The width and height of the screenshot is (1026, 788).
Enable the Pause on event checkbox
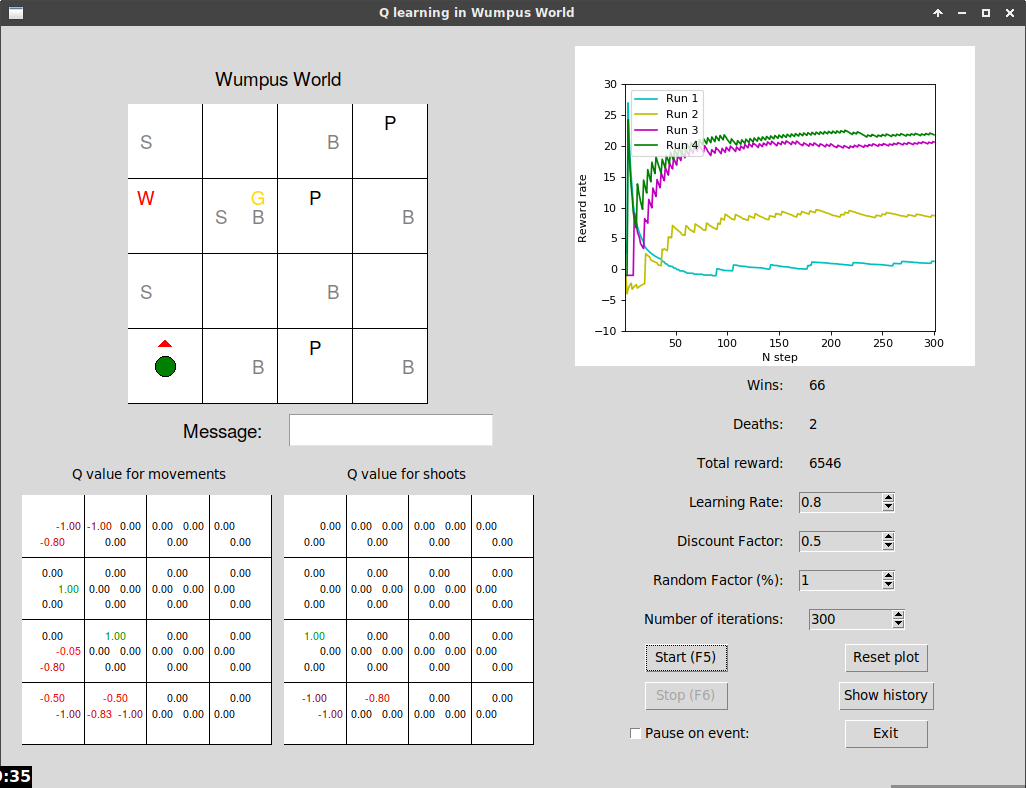[635, 733]
